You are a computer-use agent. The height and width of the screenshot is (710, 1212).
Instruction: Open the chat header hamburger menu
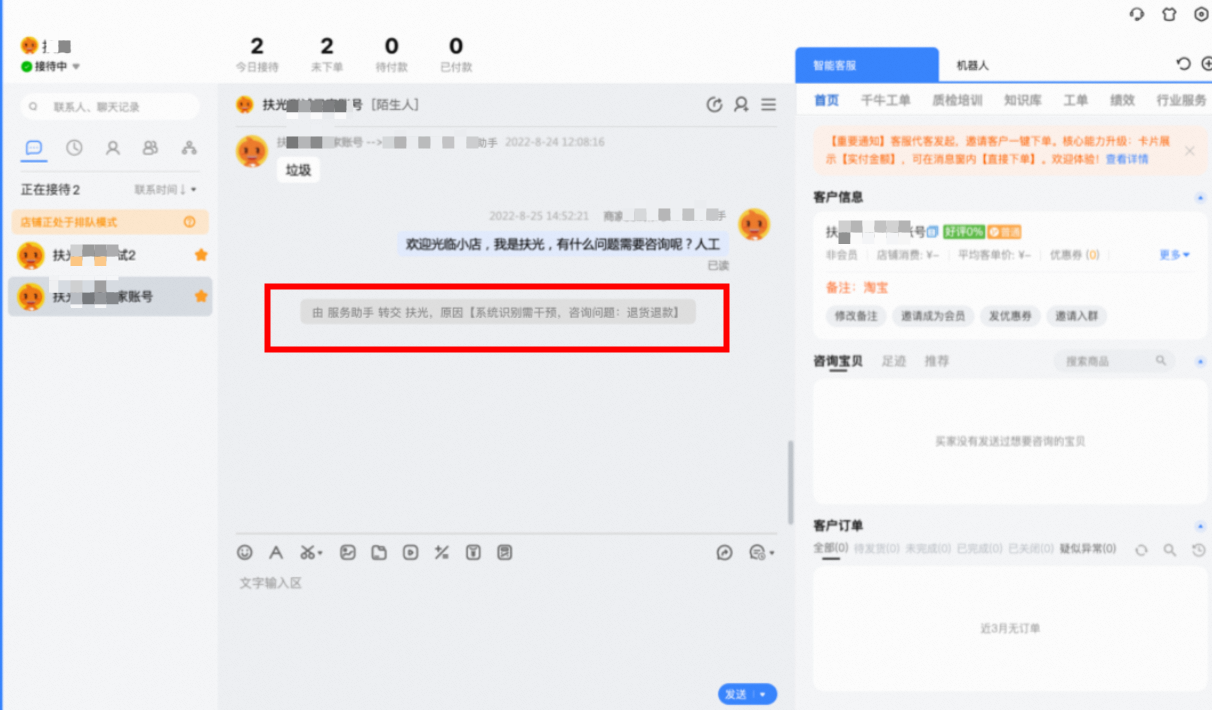768,104
